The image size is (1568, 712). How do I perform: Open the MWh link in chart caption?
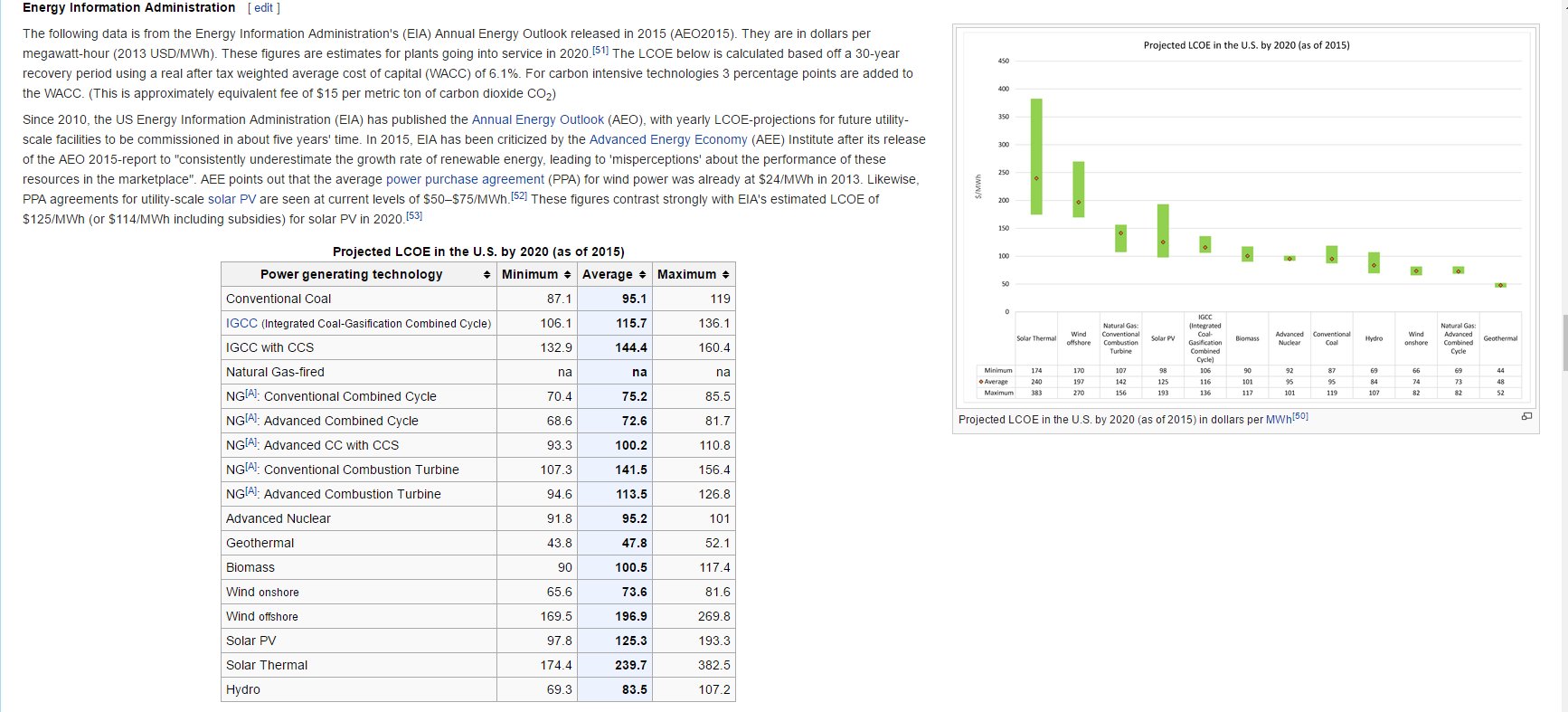coord(1279,420)
